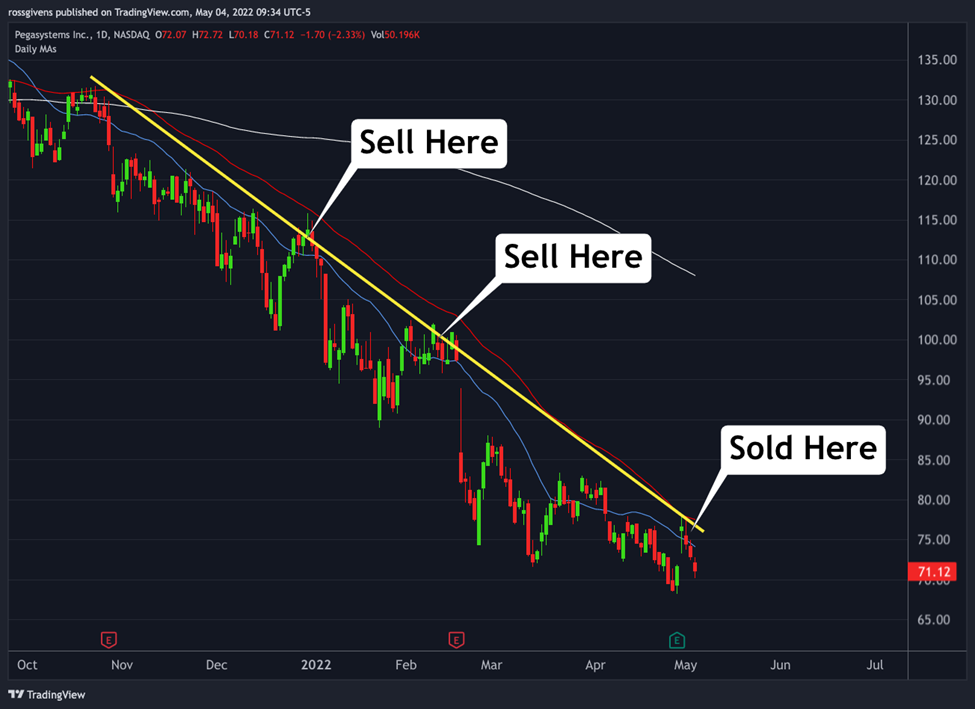
Task: Click the 65.00 level on the price axis
Action: pyautogui.click(x=933, y=619)
